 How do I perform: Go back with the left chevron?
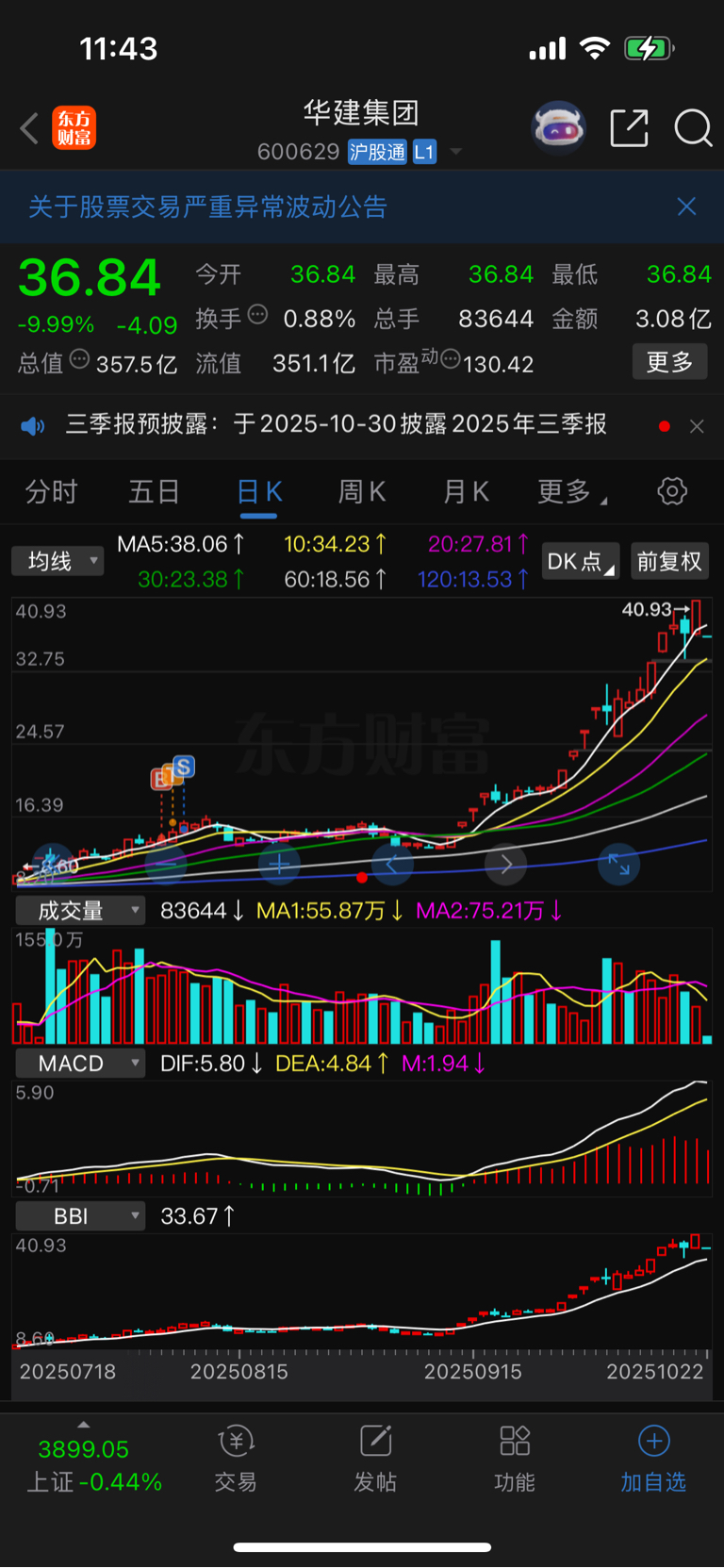[29, 128]
